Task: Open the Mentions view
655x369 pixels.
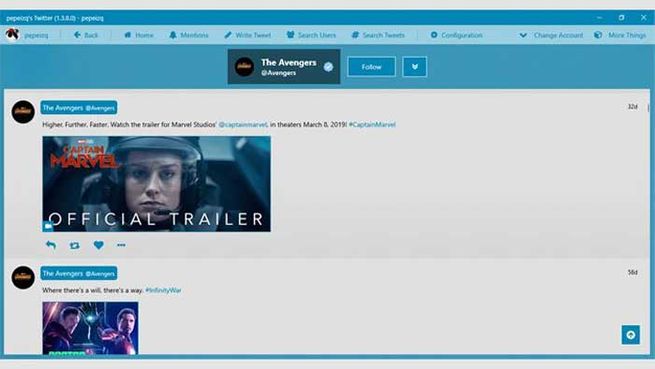Action: click(x=189, y=35)
